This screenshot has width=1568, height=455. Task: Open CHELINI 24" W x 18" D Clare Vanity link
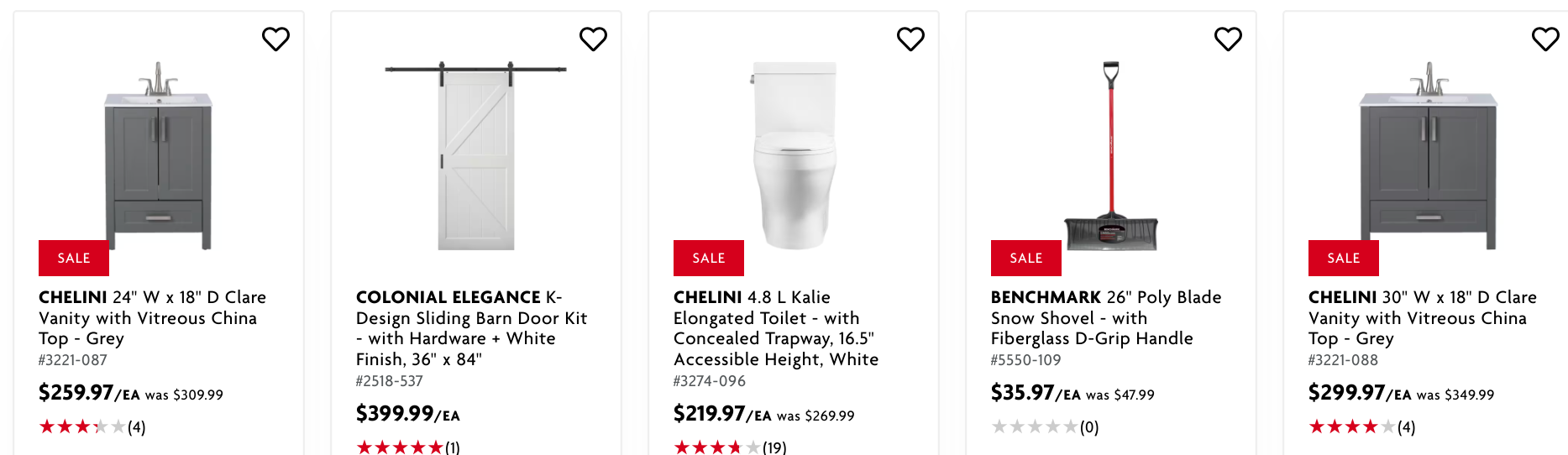(x=151, y=318)
